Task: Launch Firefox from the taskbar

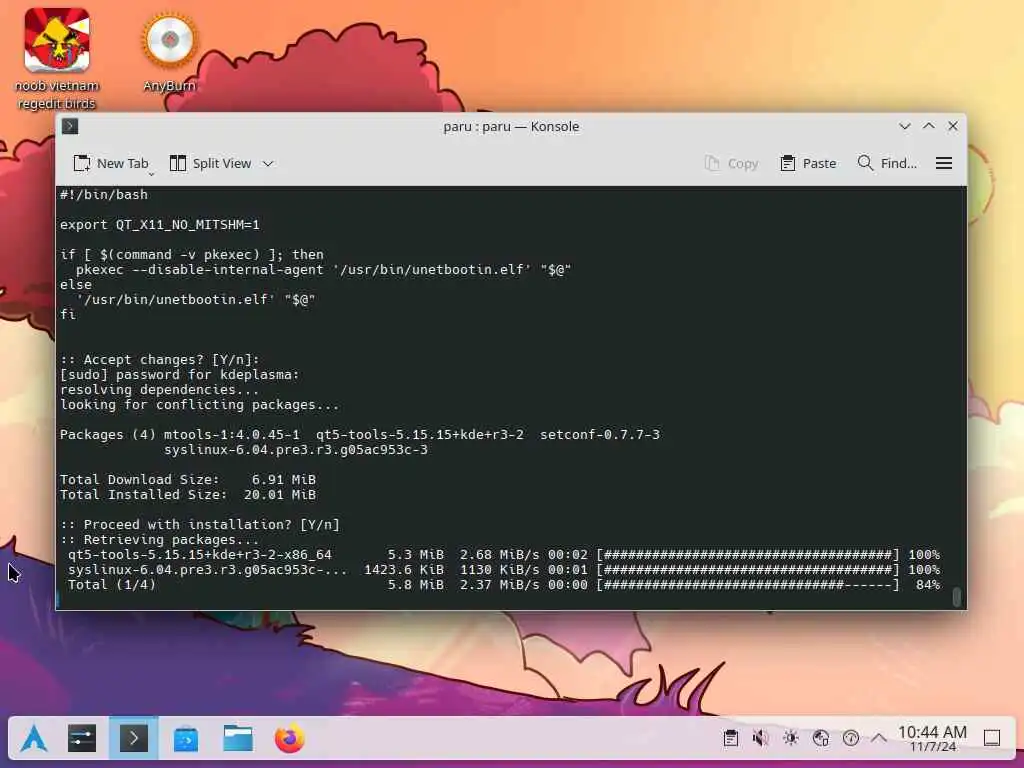Action: pos(289,739)
